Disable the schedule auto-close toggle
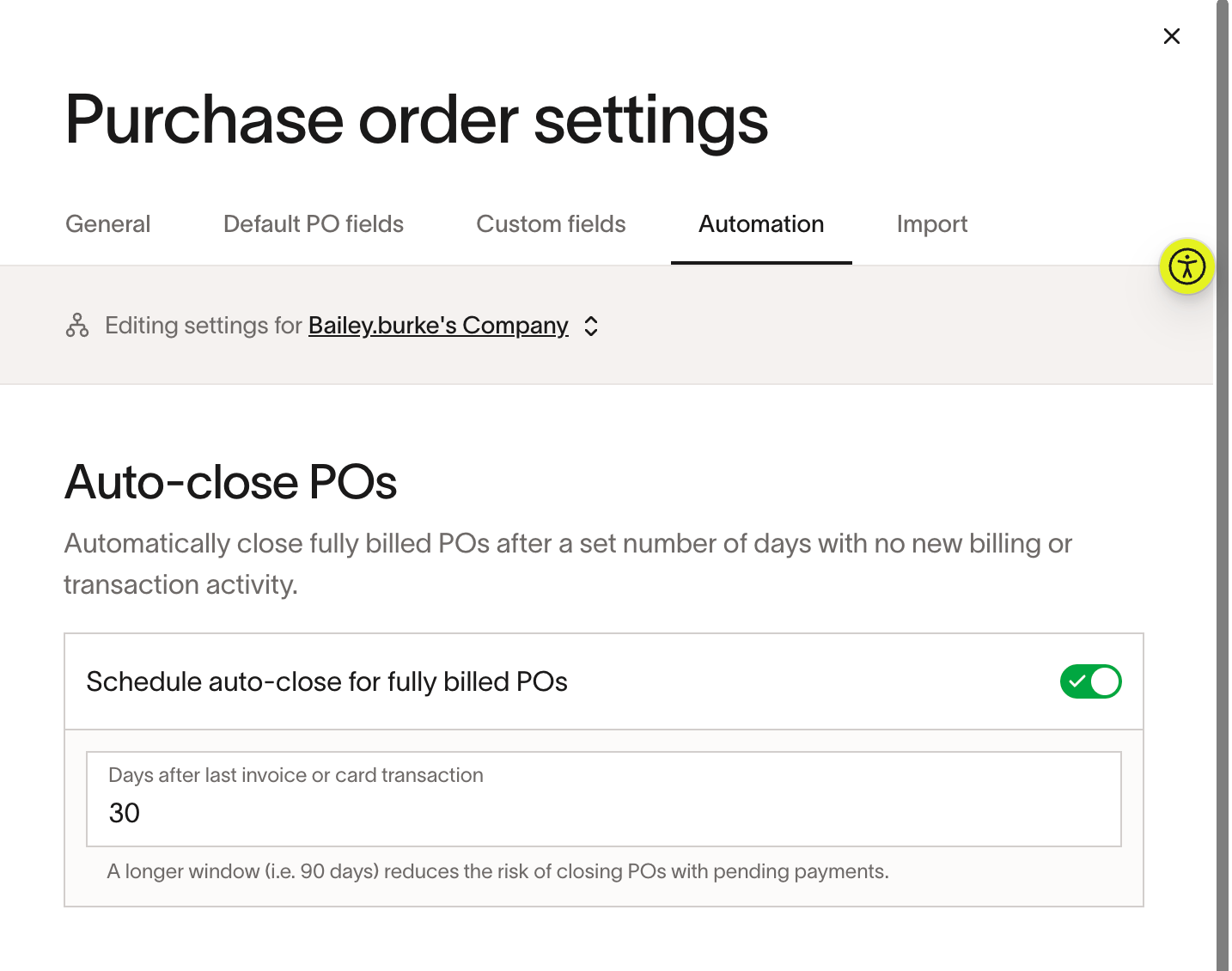Viewport: 1232px width, 971px height. (1090, 681)
